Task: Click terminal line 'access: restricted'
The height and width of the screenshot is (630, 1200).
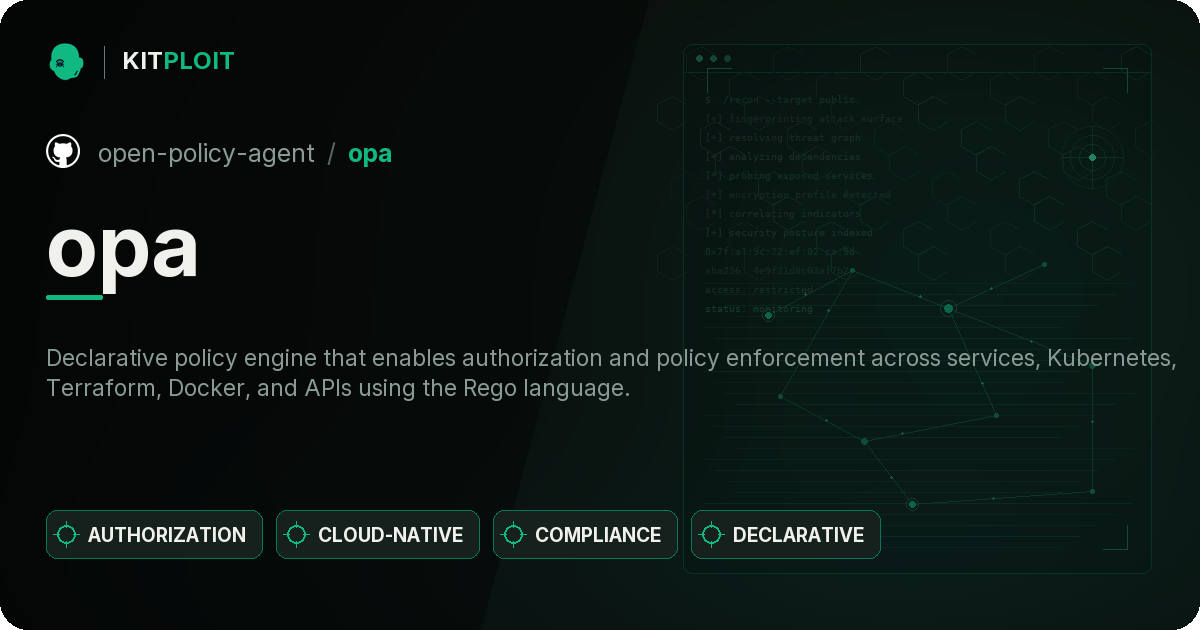Action: (x=759, y=290)
